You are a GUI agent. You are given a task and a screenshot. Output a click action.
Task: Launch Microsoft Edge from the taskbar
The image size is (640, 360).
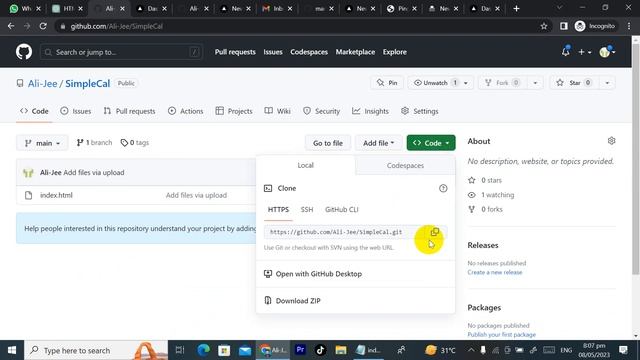coord(203,350)
